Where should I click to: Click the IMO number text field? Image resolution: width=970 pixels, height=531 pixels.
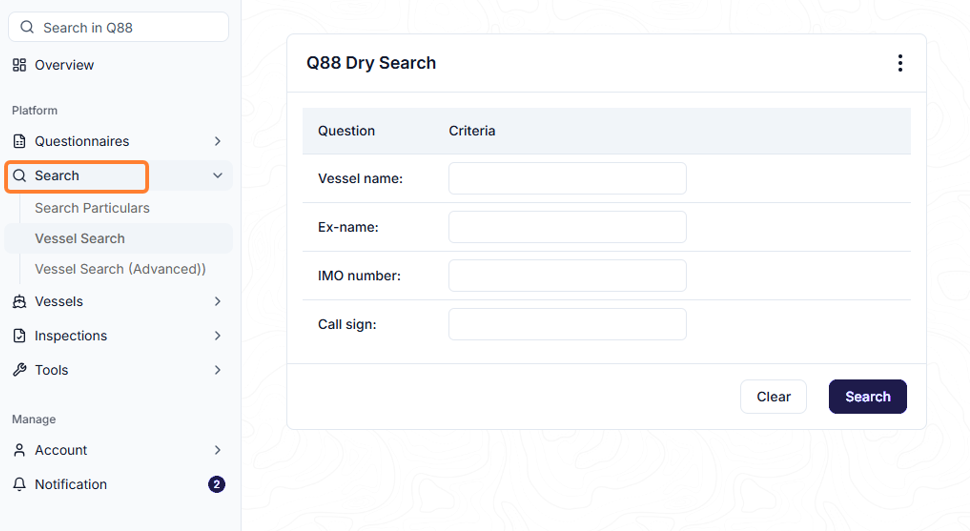tap(567, 275)
